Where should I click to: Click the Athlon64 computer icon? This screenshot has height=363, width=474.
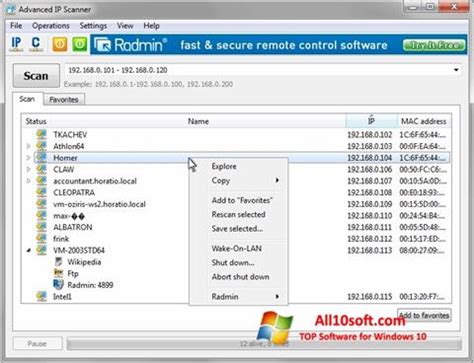point(42,146)
